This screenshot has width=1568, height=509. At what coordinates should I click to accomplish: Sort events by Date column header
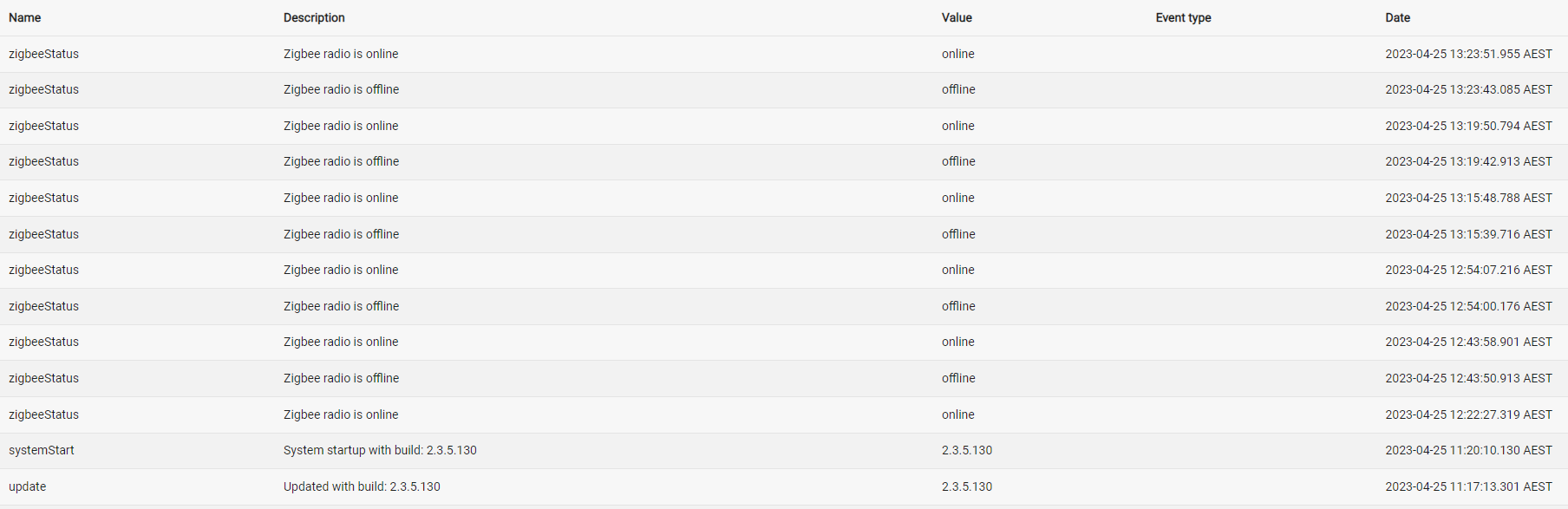[x=1397, y=17]
